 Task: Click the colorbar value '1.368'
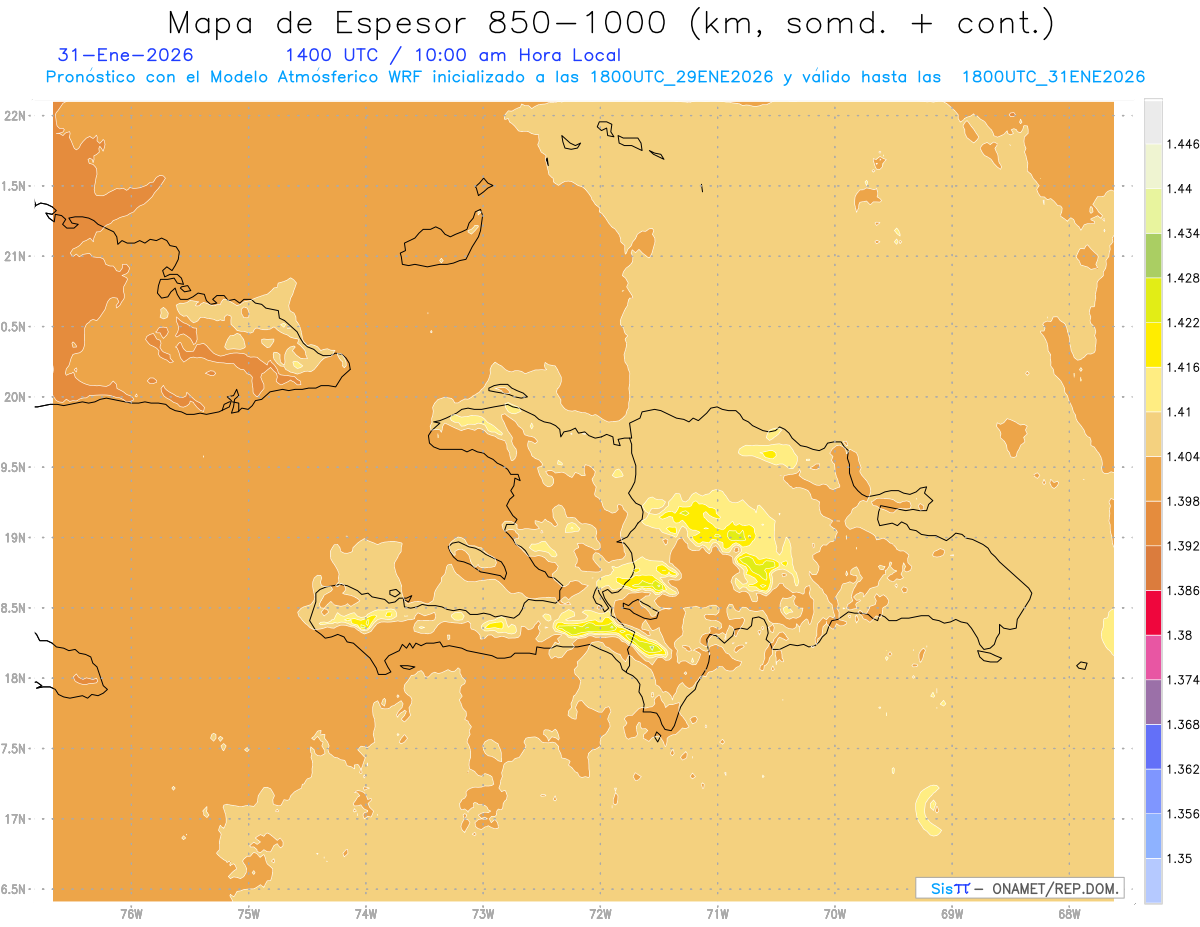1184,724
